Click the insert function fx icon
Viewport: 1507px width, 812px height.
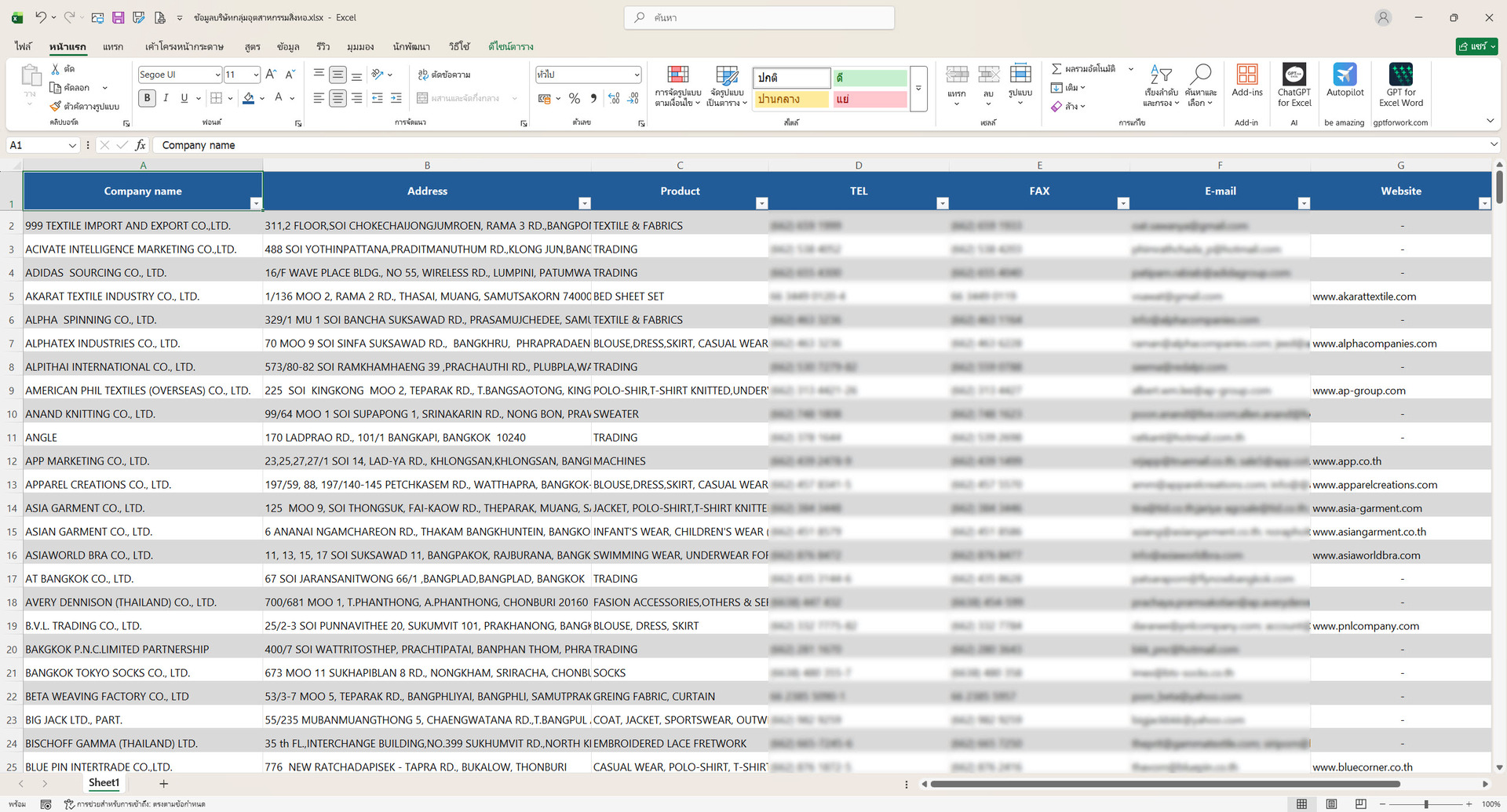click(x=140, y=145)
